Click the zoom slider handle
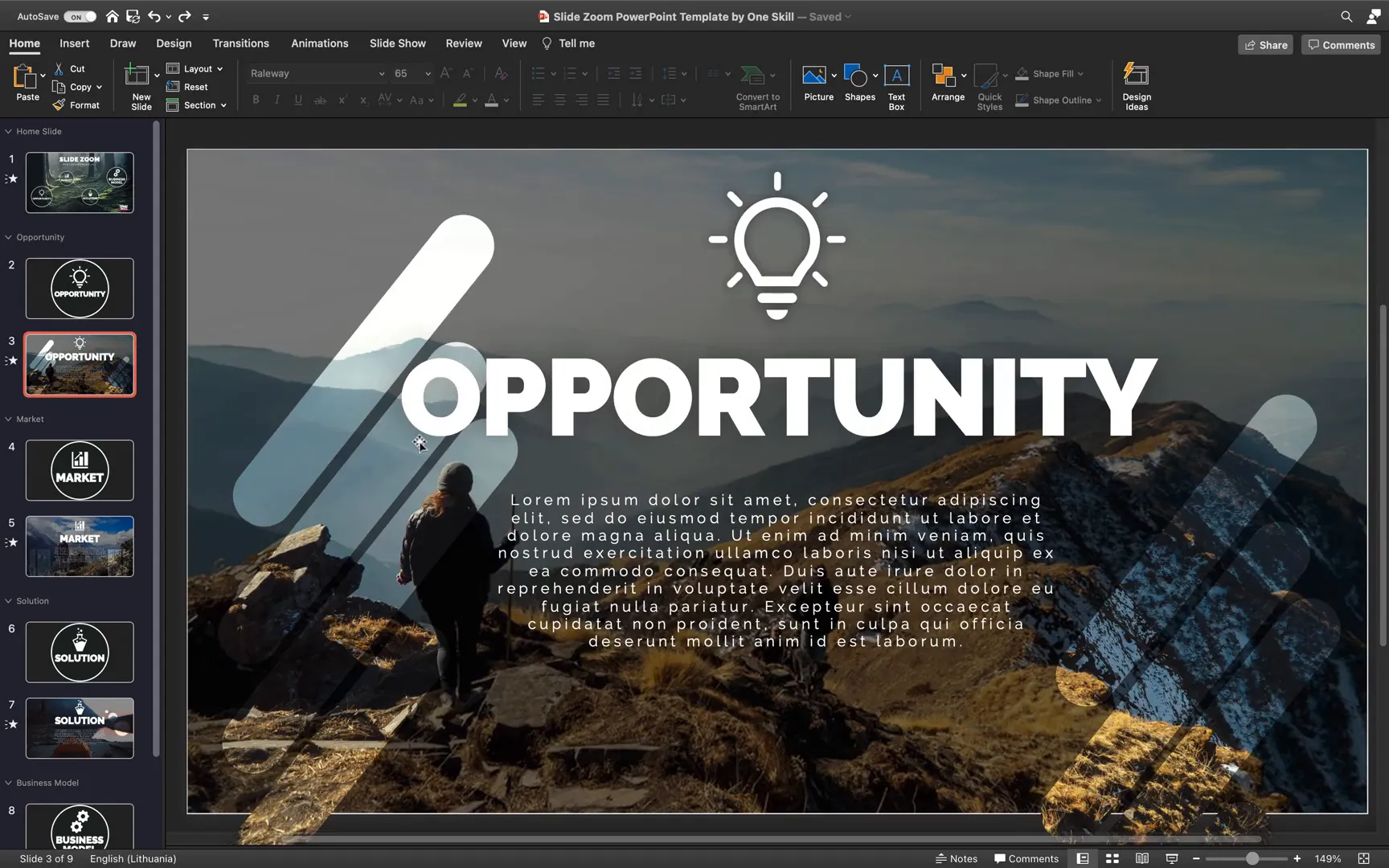The width and height of the screenshot is (1389, 868). [x=1252, y=858]
